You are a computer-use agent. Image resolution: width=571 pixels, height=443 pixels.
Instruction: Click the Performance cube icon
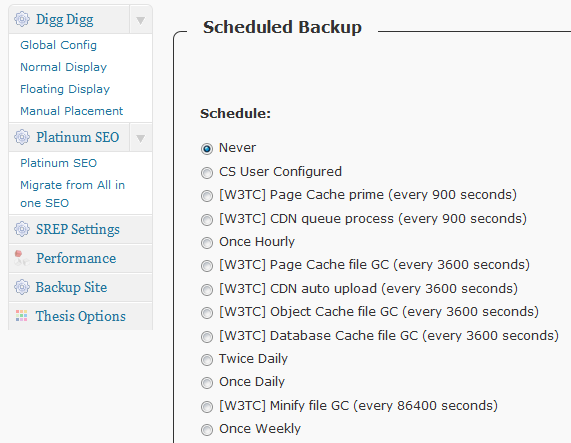pos(21,258)
